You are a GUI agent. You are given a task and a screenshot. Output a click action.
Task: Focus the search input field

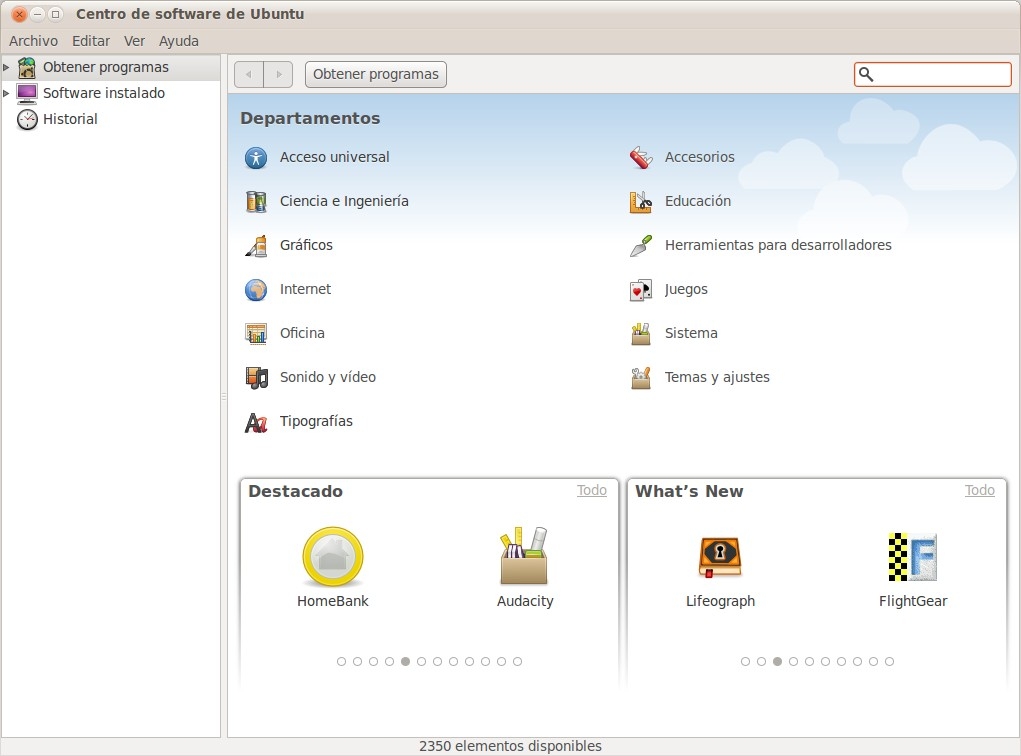(x=932, y=74)
